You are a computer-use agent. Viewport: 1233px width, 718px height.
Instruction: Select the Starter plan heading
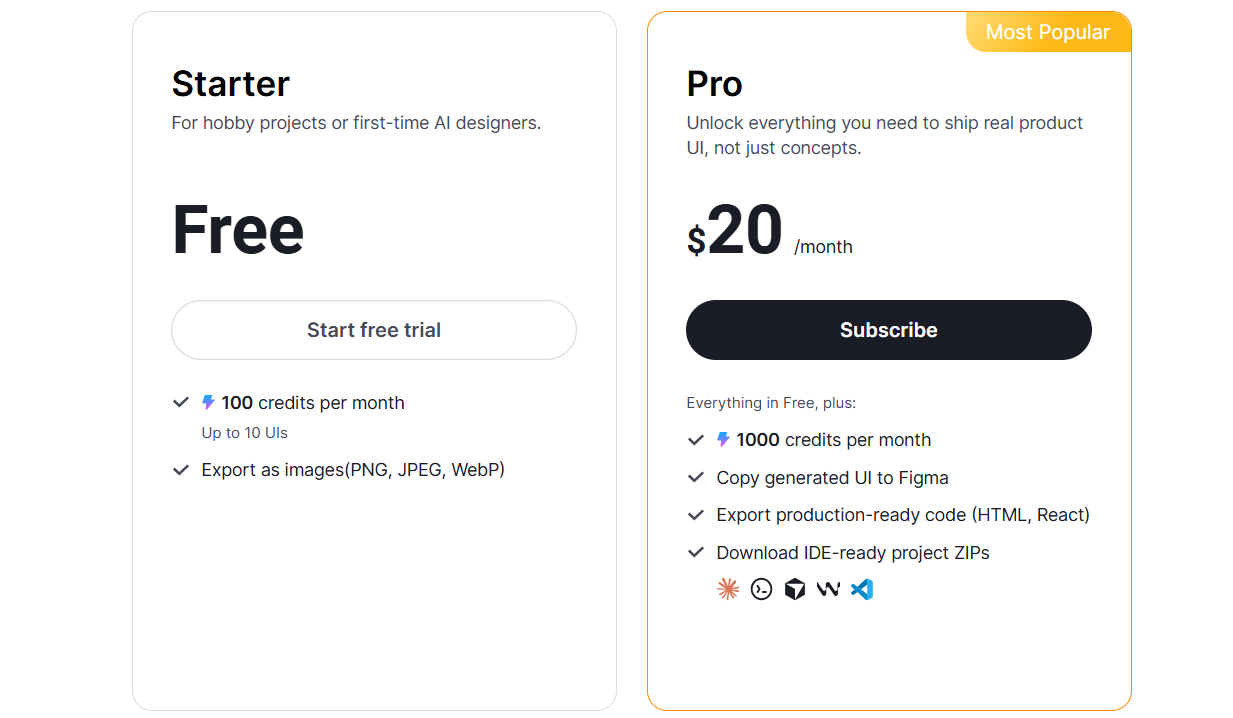tap(230, 84)
